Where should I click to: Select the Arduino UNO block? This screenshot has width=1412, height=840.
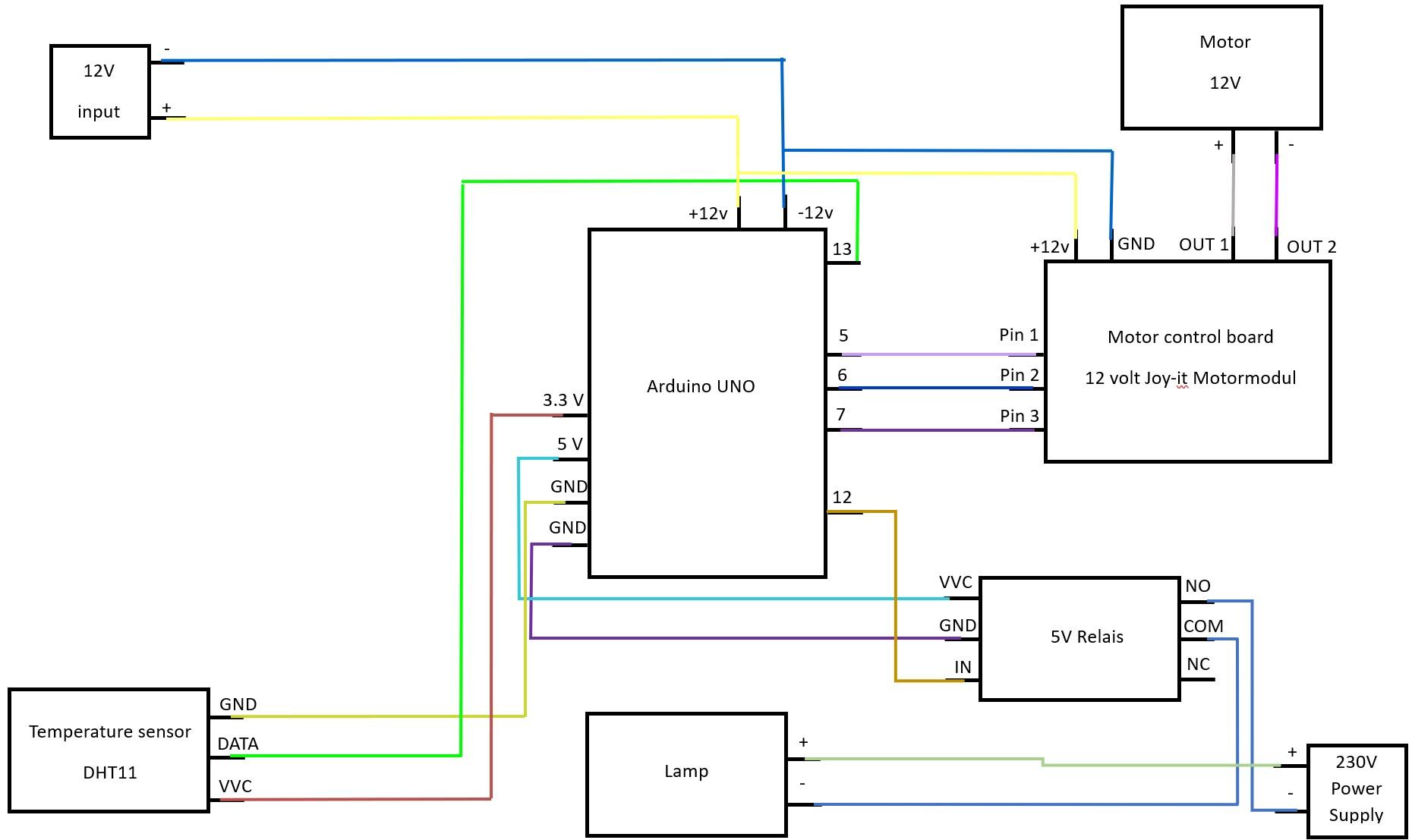(x=706, y=385)
